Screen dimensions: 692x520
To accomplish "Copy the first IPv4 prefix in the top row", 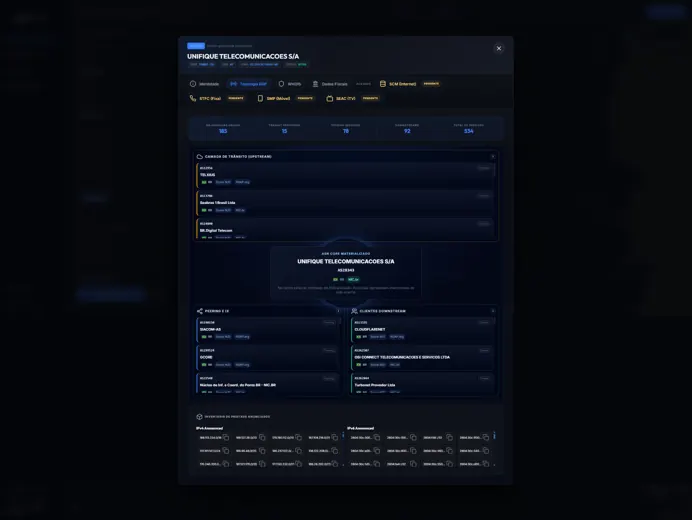I will (x=226, y=437).
